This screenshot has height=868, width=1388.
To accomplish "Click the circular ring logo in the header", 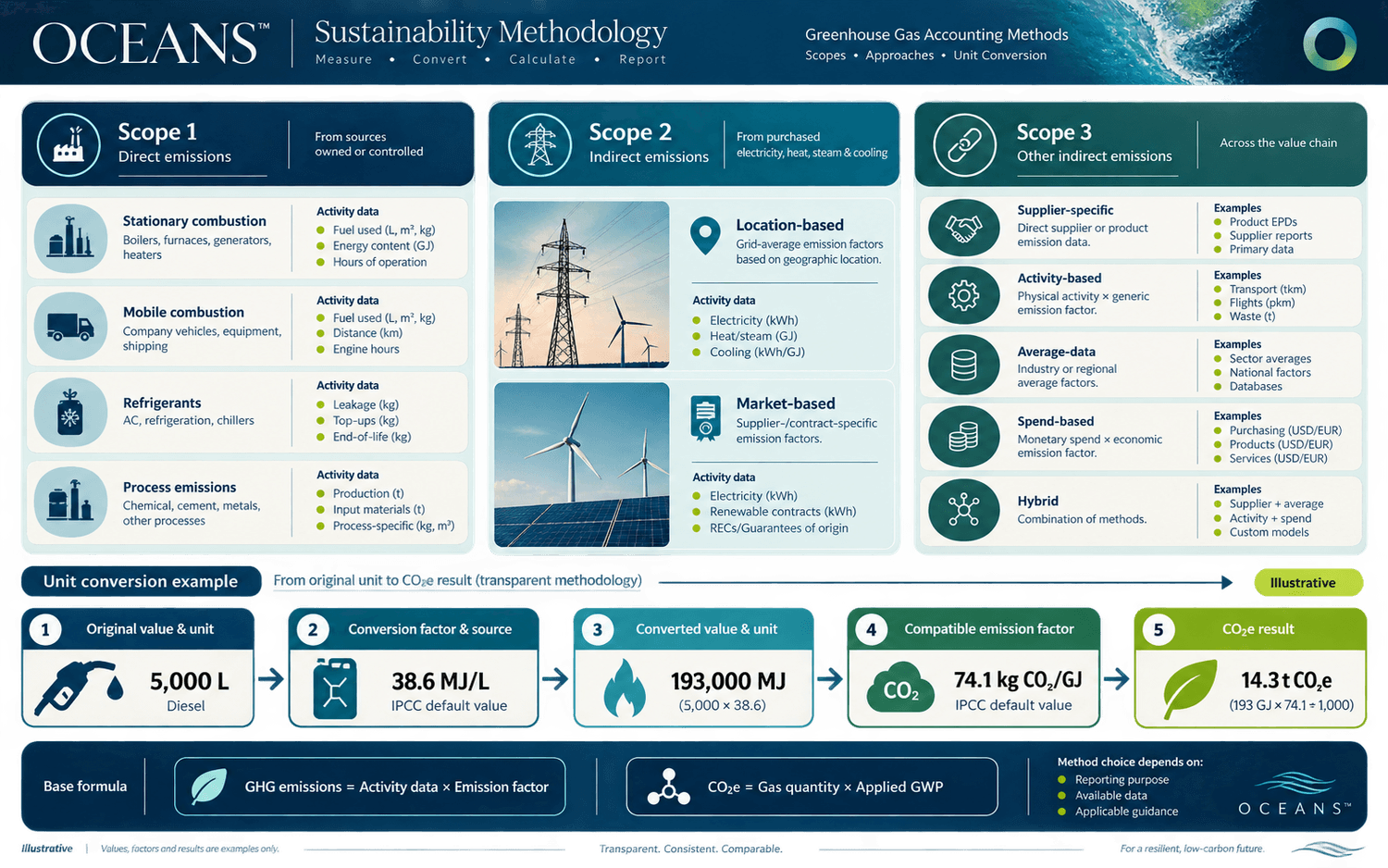I will tap(1330, 43).
